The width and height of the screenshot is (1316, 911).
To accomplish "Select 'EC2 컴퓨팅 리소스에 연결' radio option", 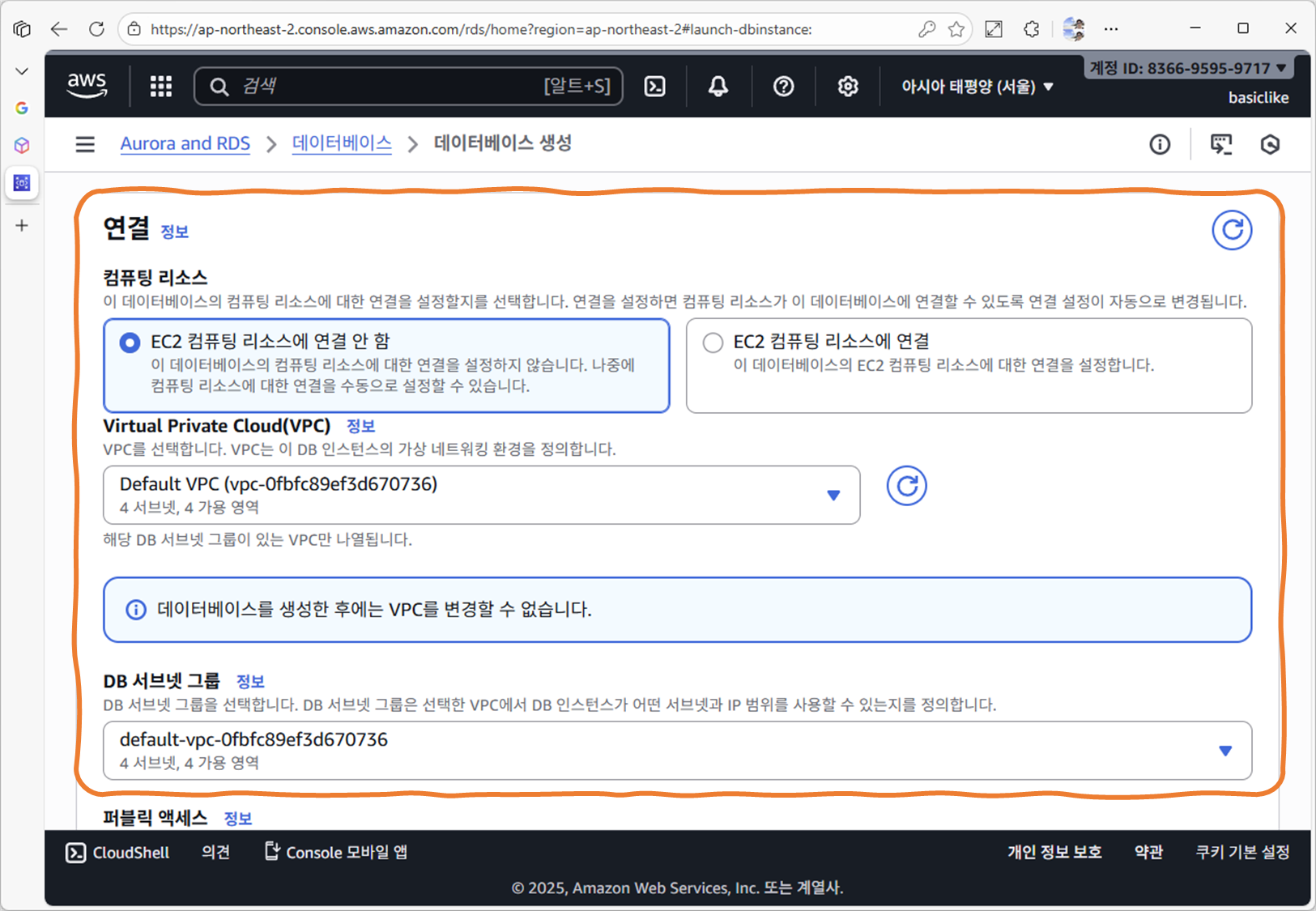I will pos(713,343).
